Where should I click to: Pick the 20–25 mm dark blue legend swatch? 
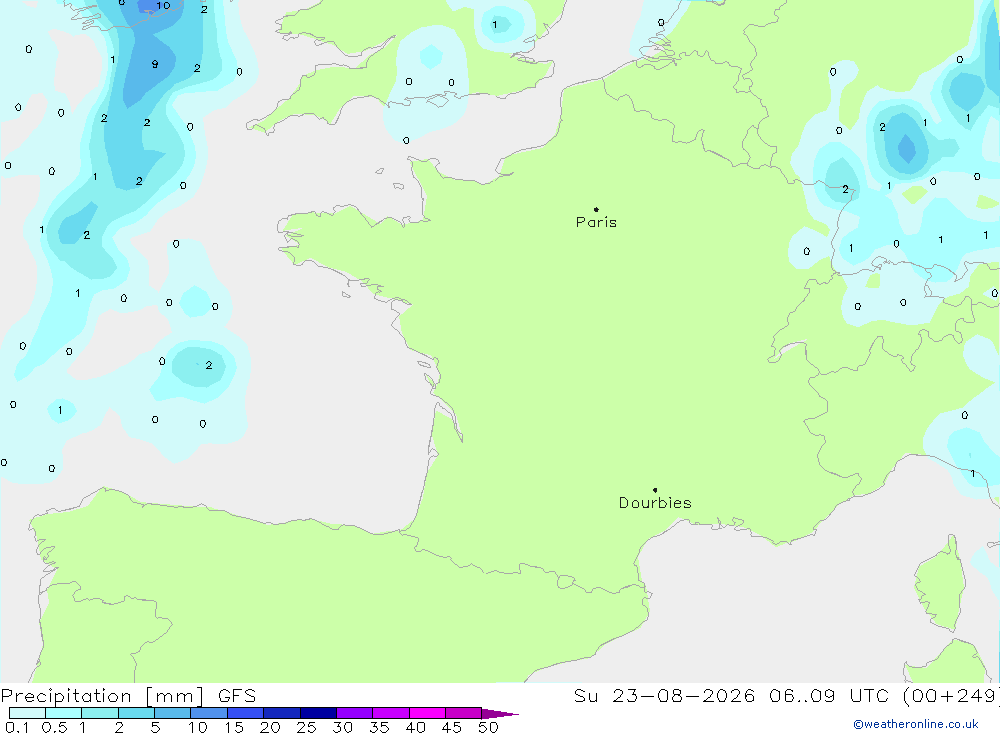[282, 713]
